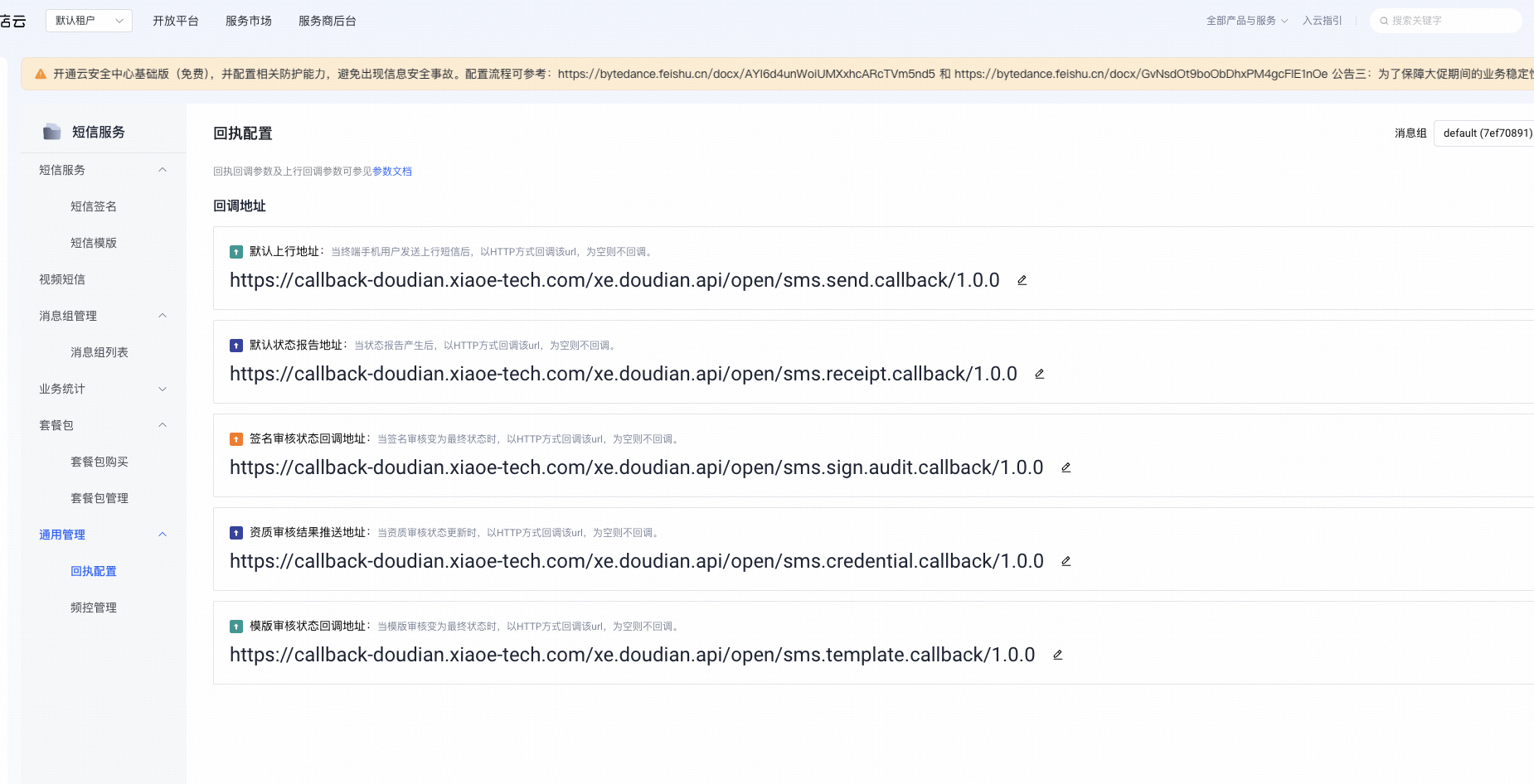Edit the status report (默认状态报告地址) URL
This screenshot has width=1534, height=784.
click(x=1040, y=374)
